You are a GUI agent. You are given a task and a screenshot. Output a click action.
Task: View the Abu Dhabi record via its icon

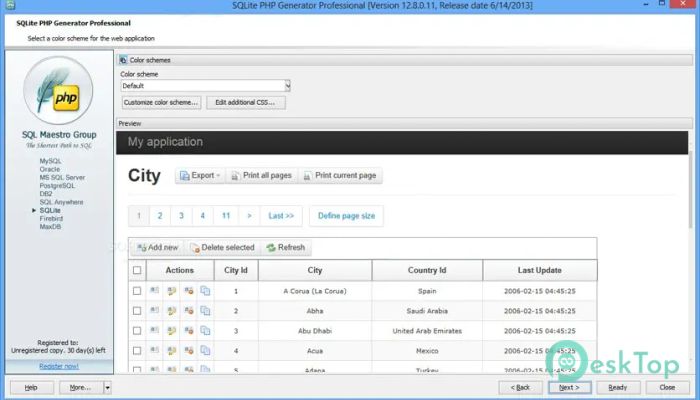click(x=154, y=330)
